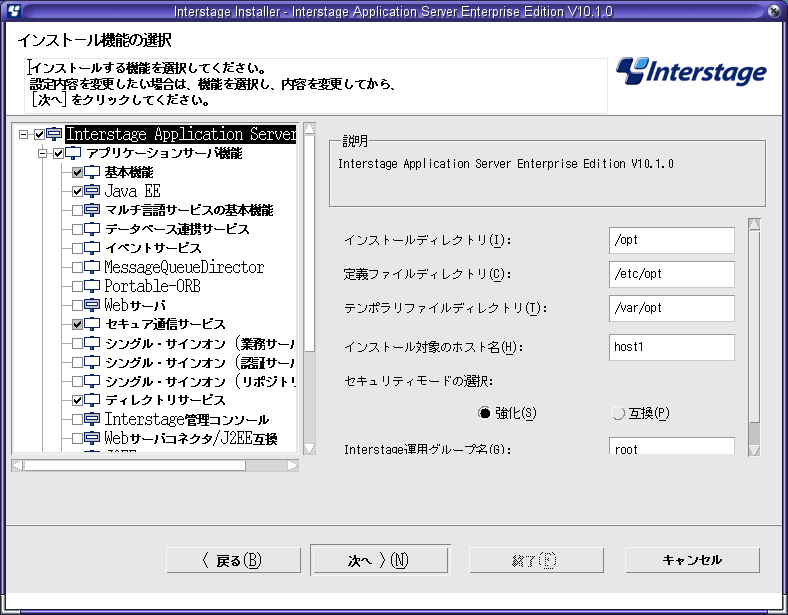Click the 基本機能 monitor icon

coord(91,172)
